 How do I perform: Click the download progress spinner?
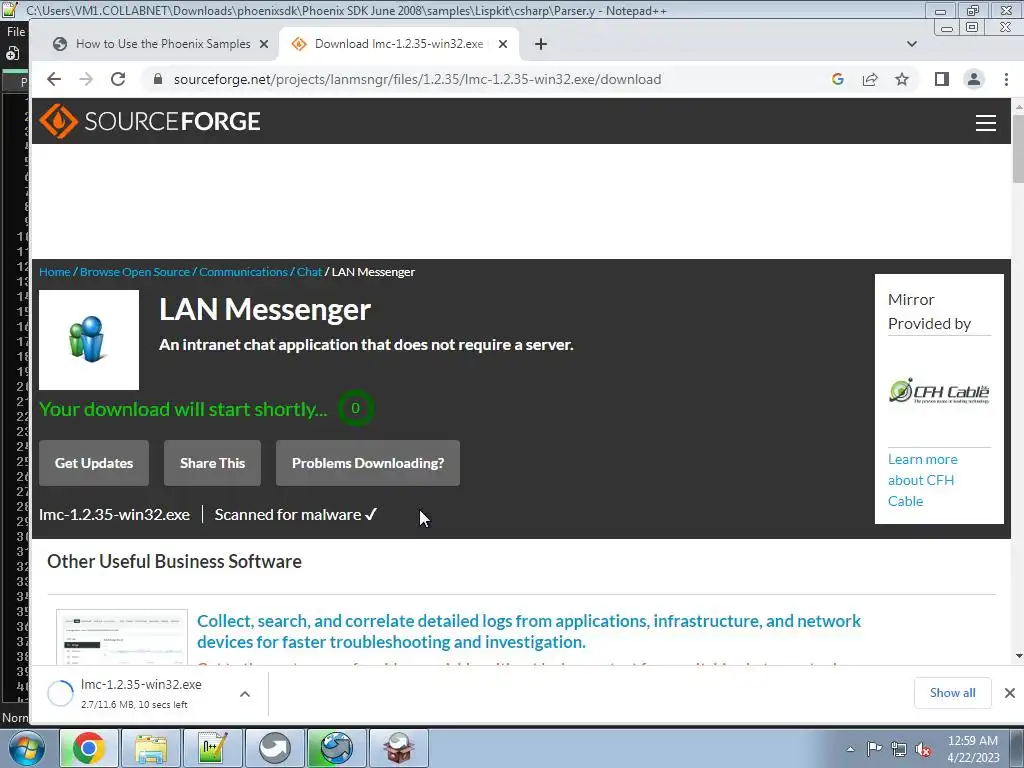60,694
